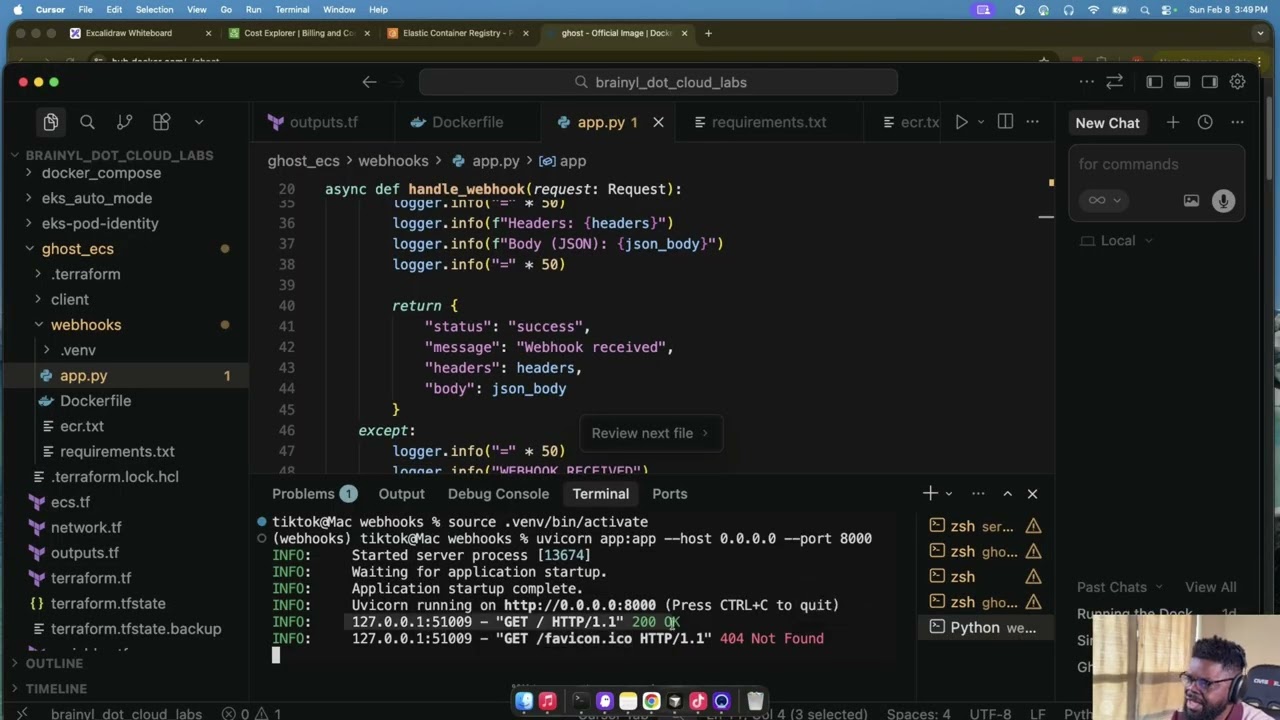Show chat history clock icon
The height and width of the screenshot is (720, 1280).
point(1205,122)
